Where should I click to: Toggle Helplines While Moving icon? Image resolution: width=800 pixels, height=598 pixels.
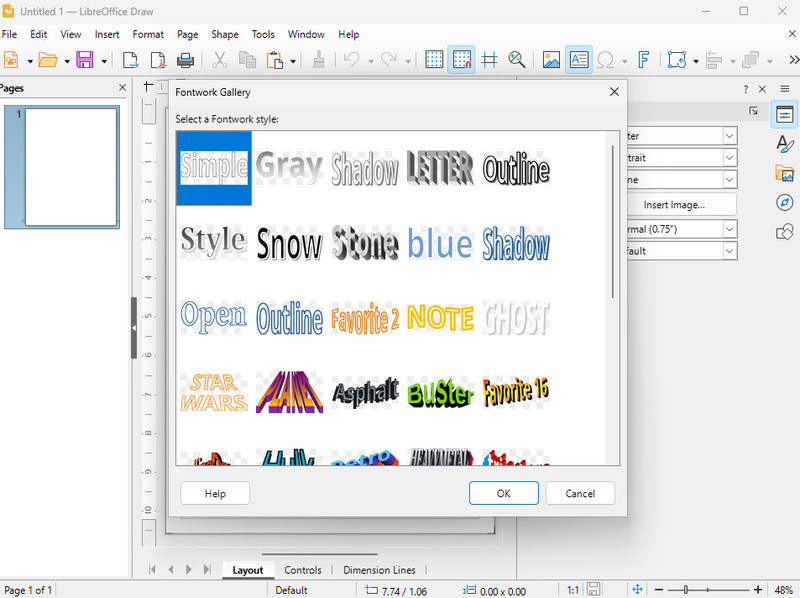[489, 60]
